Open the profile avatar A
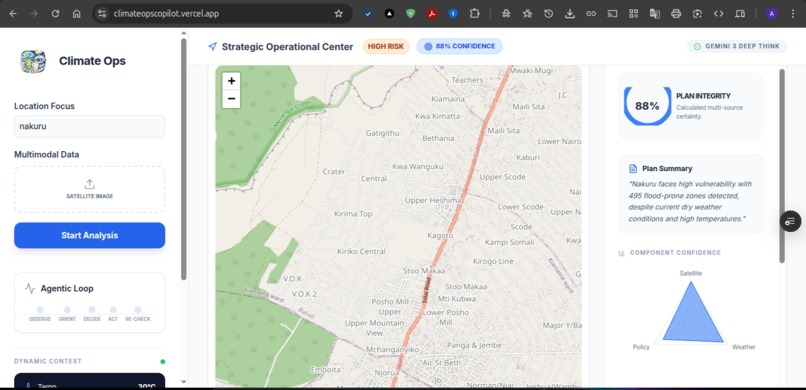 click(771, 14)
